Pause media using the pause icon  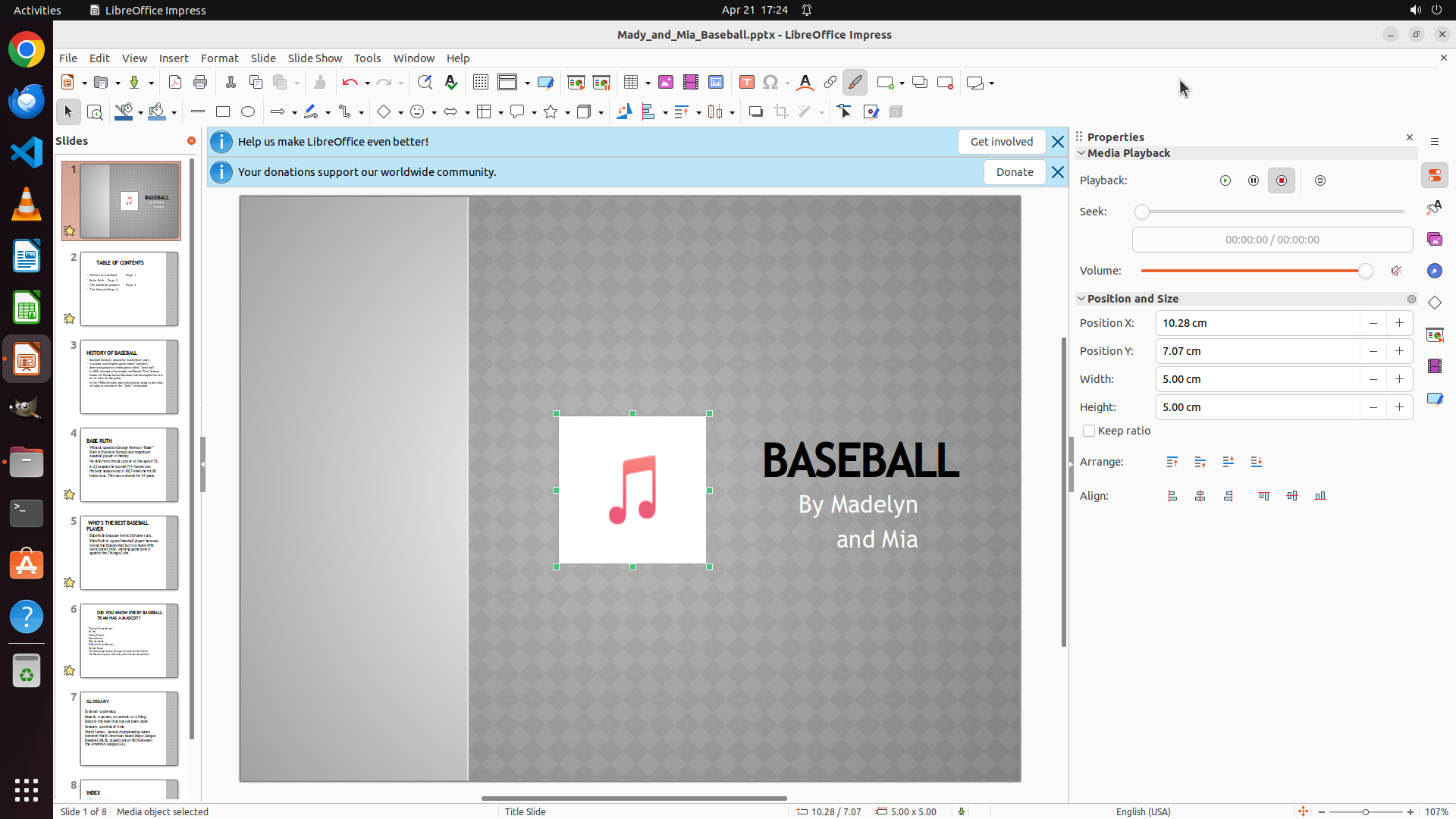pyautogui.click(x=1254, y=180)
